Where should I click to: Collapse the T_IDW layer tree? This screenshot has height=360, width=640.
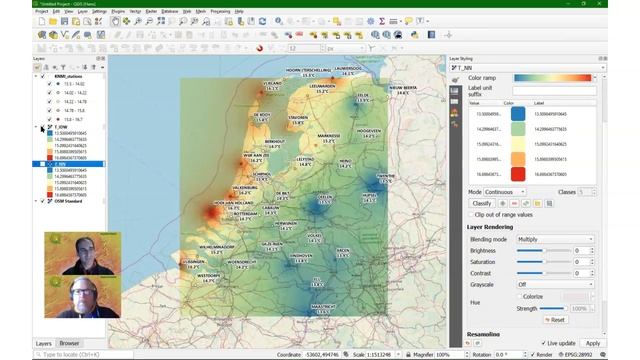coord(36,127)
